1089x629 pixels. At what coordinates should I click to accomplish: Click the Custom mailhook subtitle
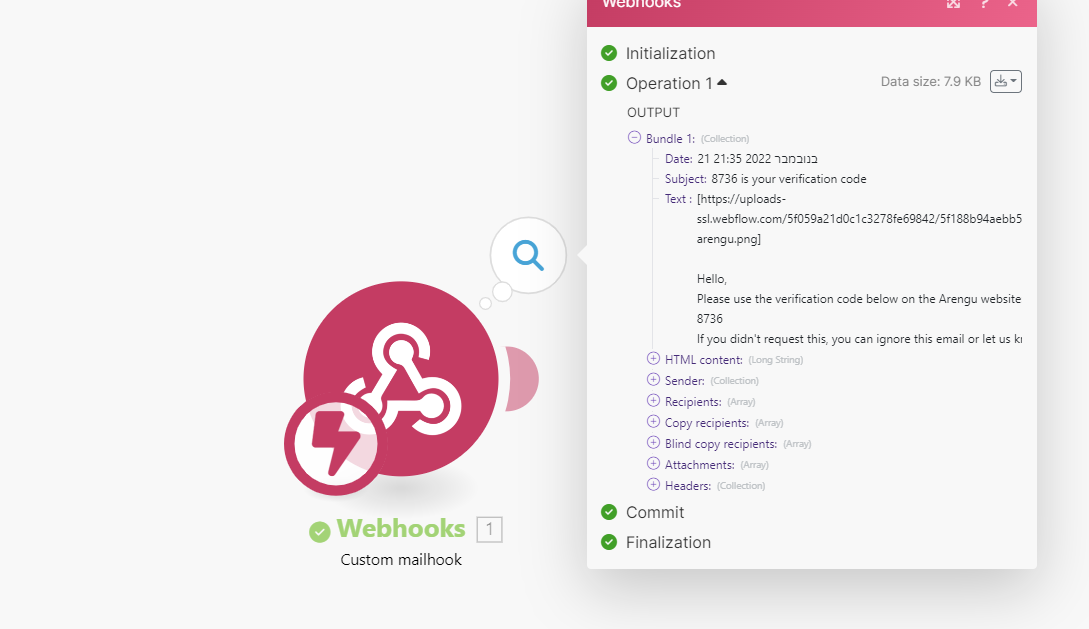[401, 560]
